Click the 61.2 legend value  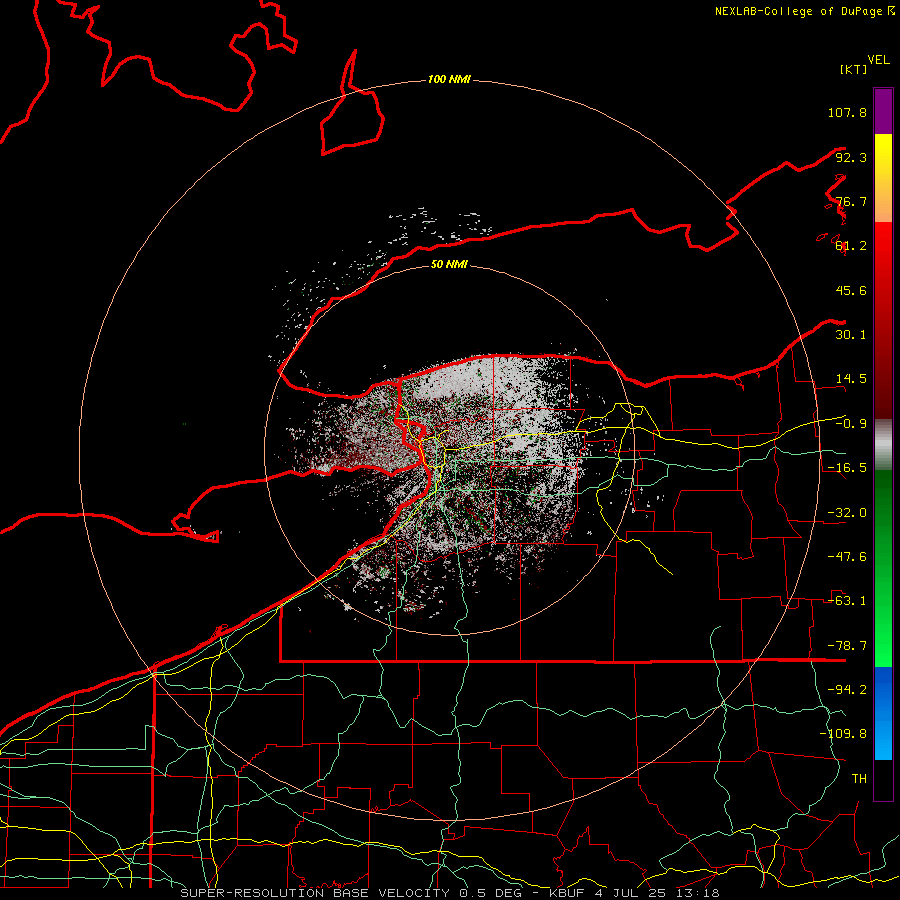[851, 246]
